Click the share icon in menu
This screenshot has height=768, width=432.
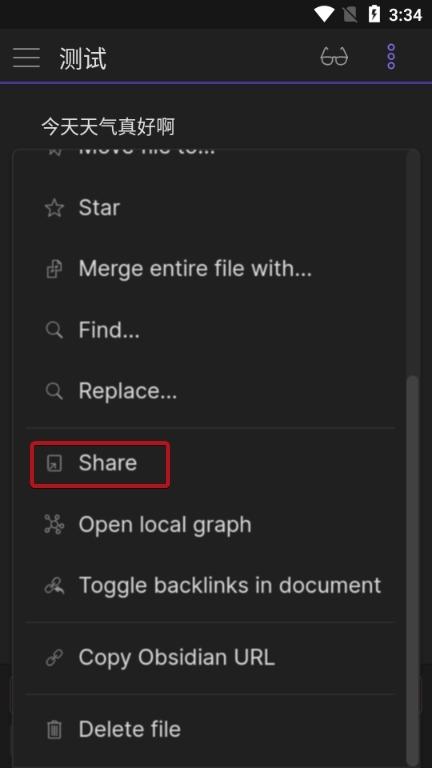click(x=54, y=463)
